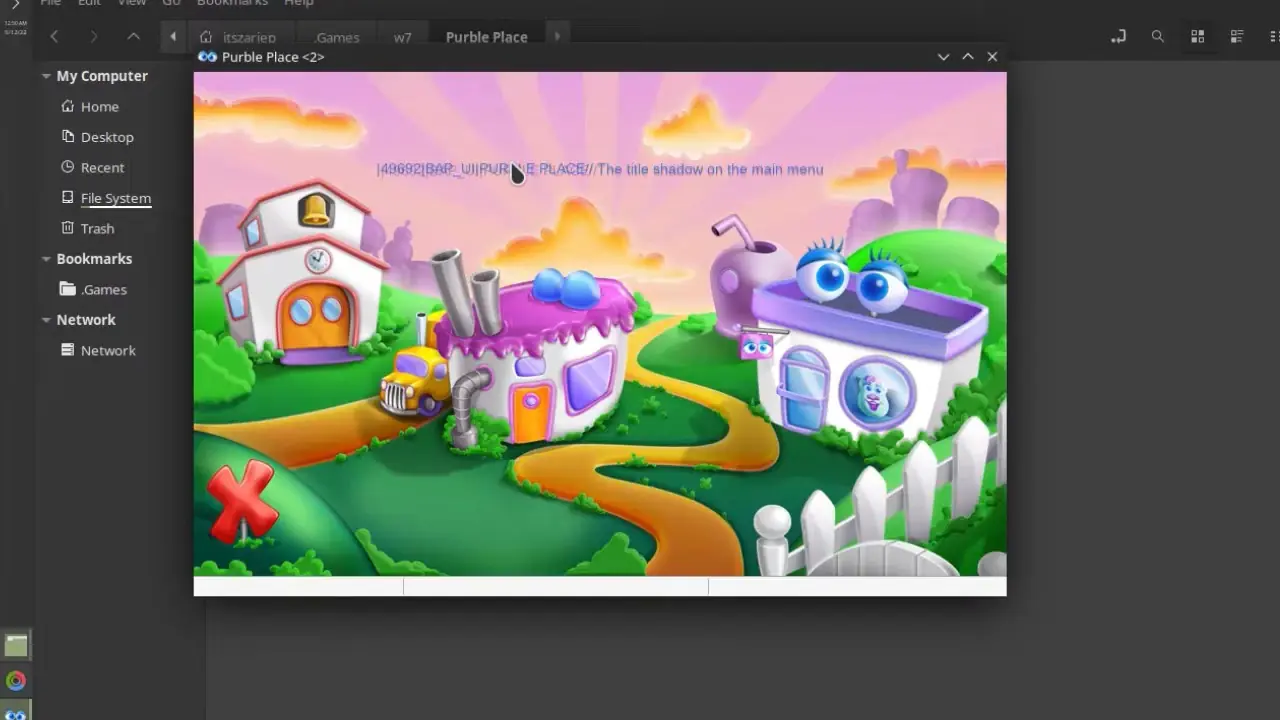Open the Bookmarks menu
Screen dimensions: 1280x720
tap(232, 3)
